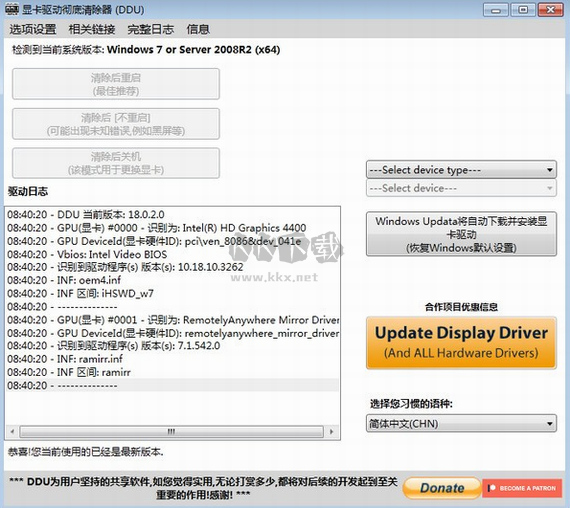Select log line RemotelyAnywhere Mirror Driver
Image resolution: width=570 pixels, height=508 pixels.
[173, 320]
